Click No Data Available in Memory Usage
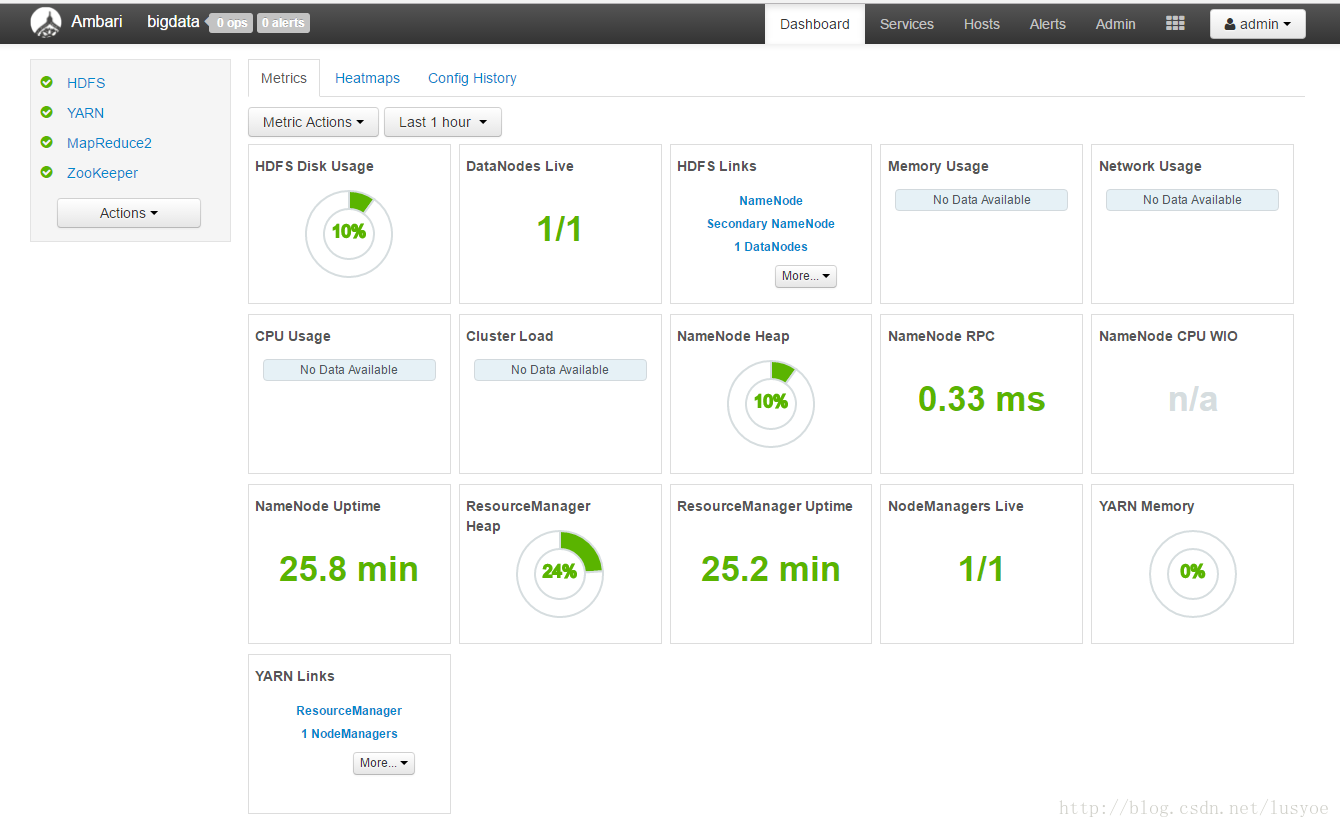This screenshot has height=828, width=1340. click(x=982, y=200)
